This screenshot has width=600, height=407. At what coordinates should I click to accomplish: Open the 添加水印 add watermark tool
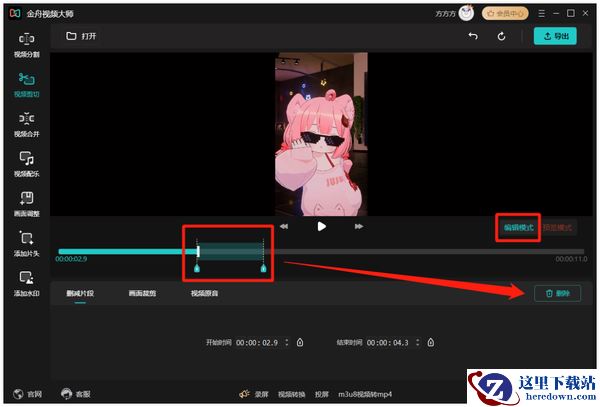click(x=26, y=284)
